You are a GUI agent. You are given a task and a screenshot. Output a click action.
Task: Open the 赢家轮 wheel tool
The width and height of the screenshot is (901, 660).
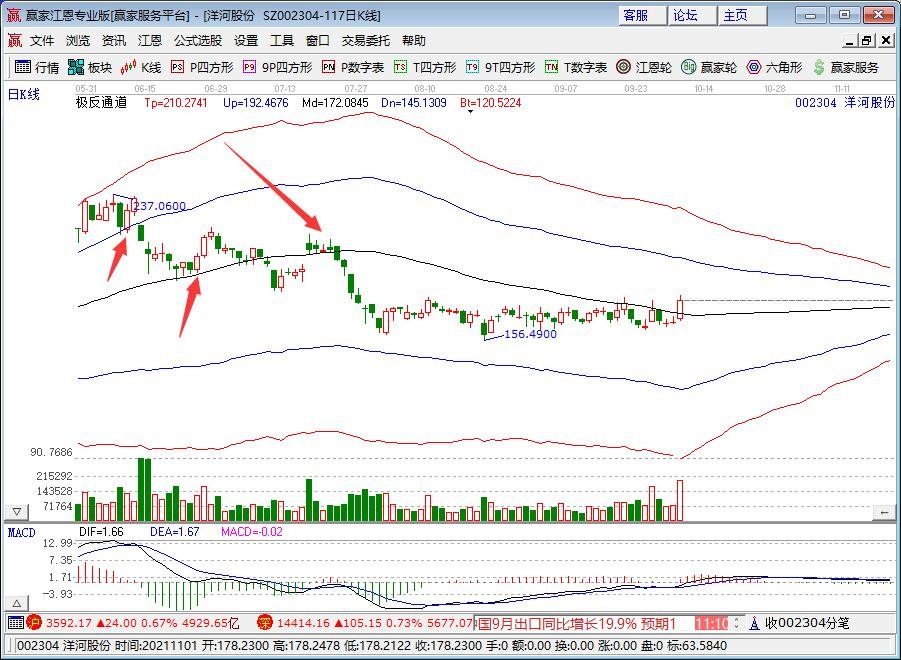709,67
